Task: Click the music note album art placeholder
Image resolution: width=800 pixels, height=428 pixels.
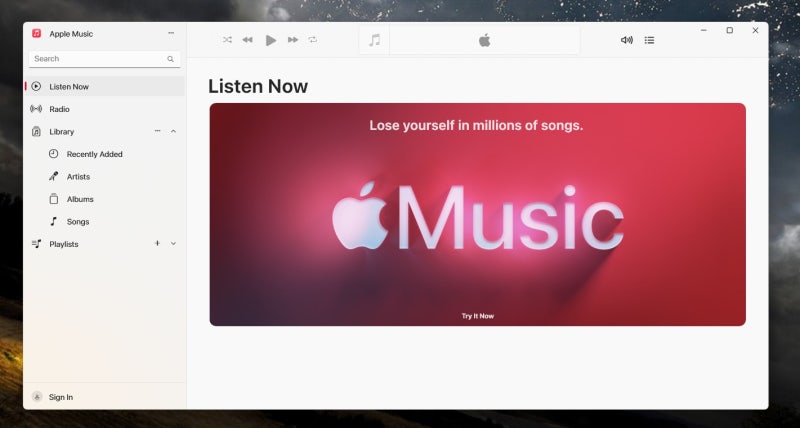Action: (x=374, y=40)
